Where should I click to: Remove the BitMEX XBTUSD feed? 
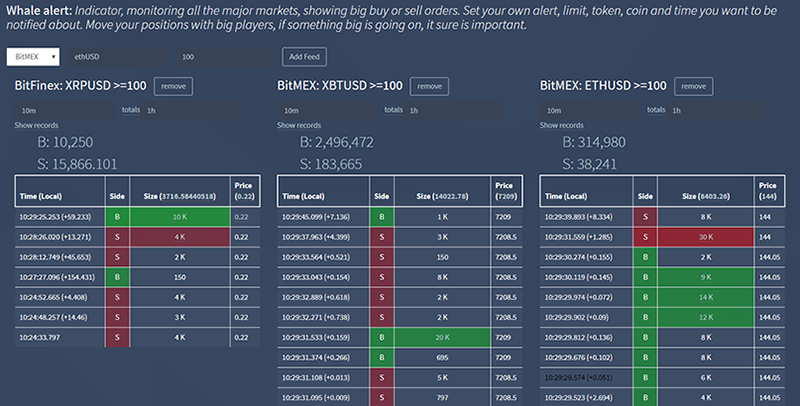(x=430, y=86)
